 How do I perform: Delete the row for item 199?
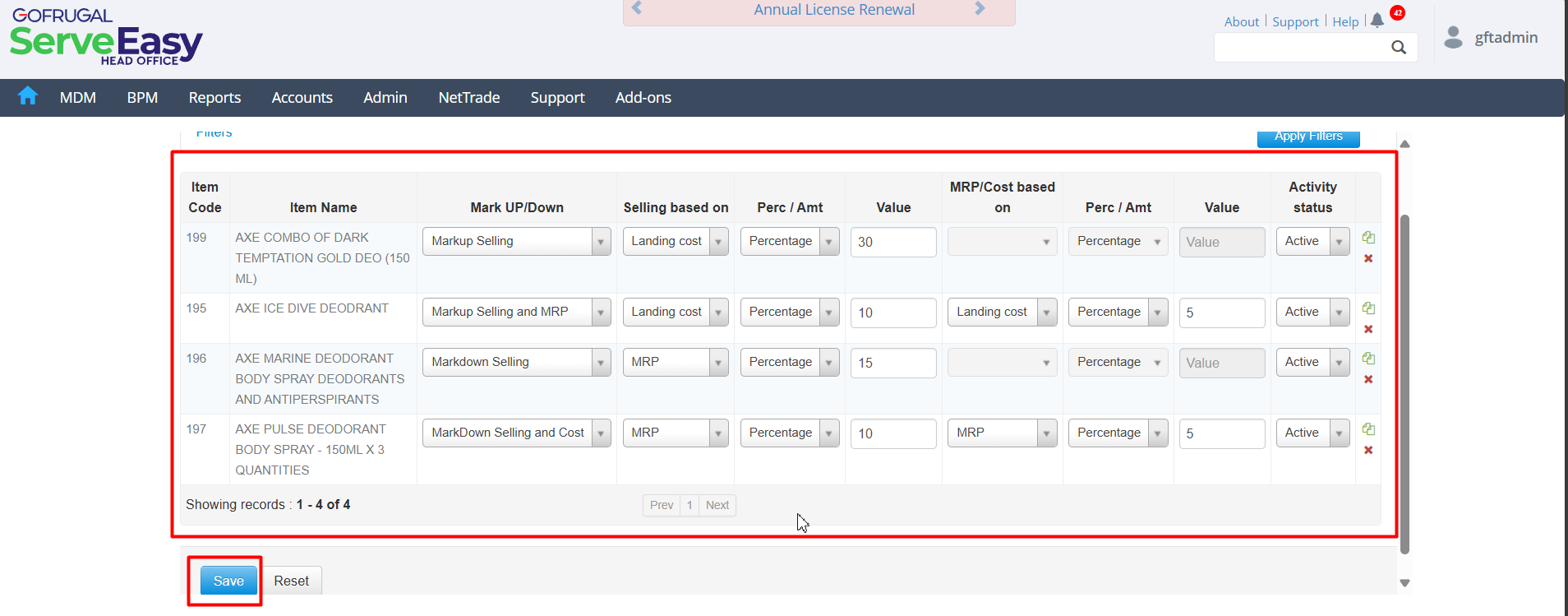pos(1368,258)
